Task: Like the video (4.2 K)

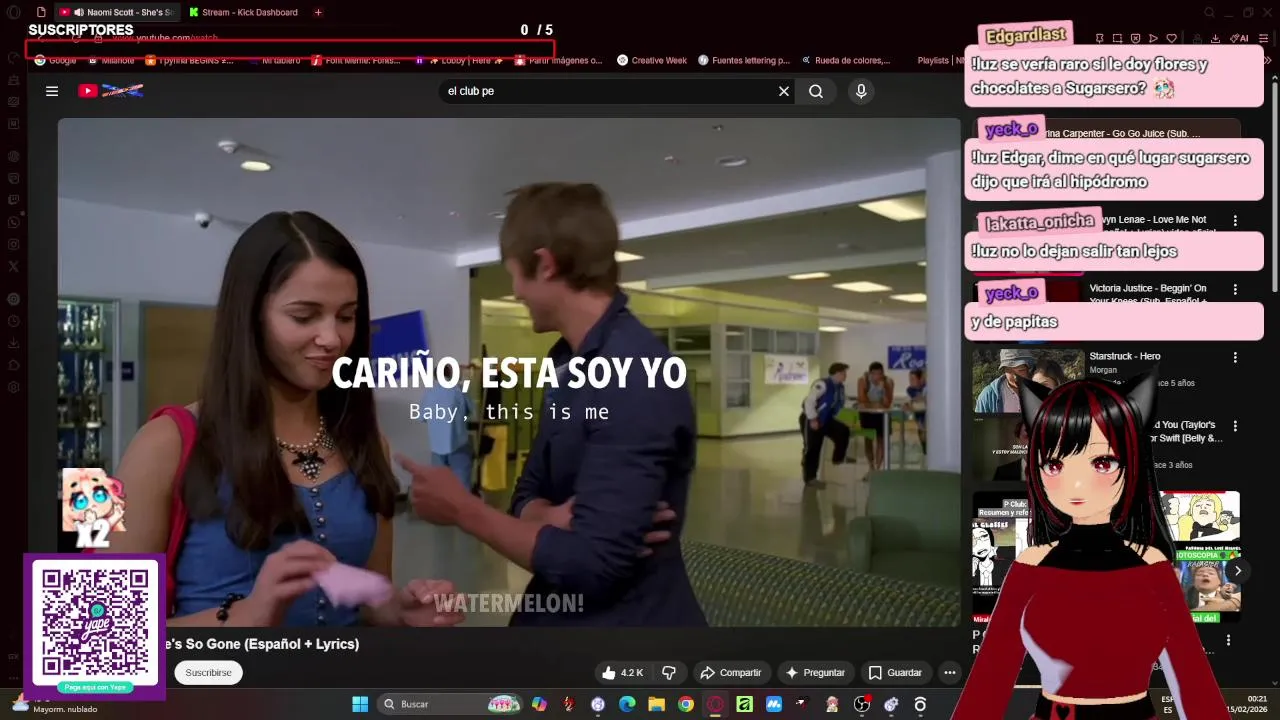Action: coord(622,673)
